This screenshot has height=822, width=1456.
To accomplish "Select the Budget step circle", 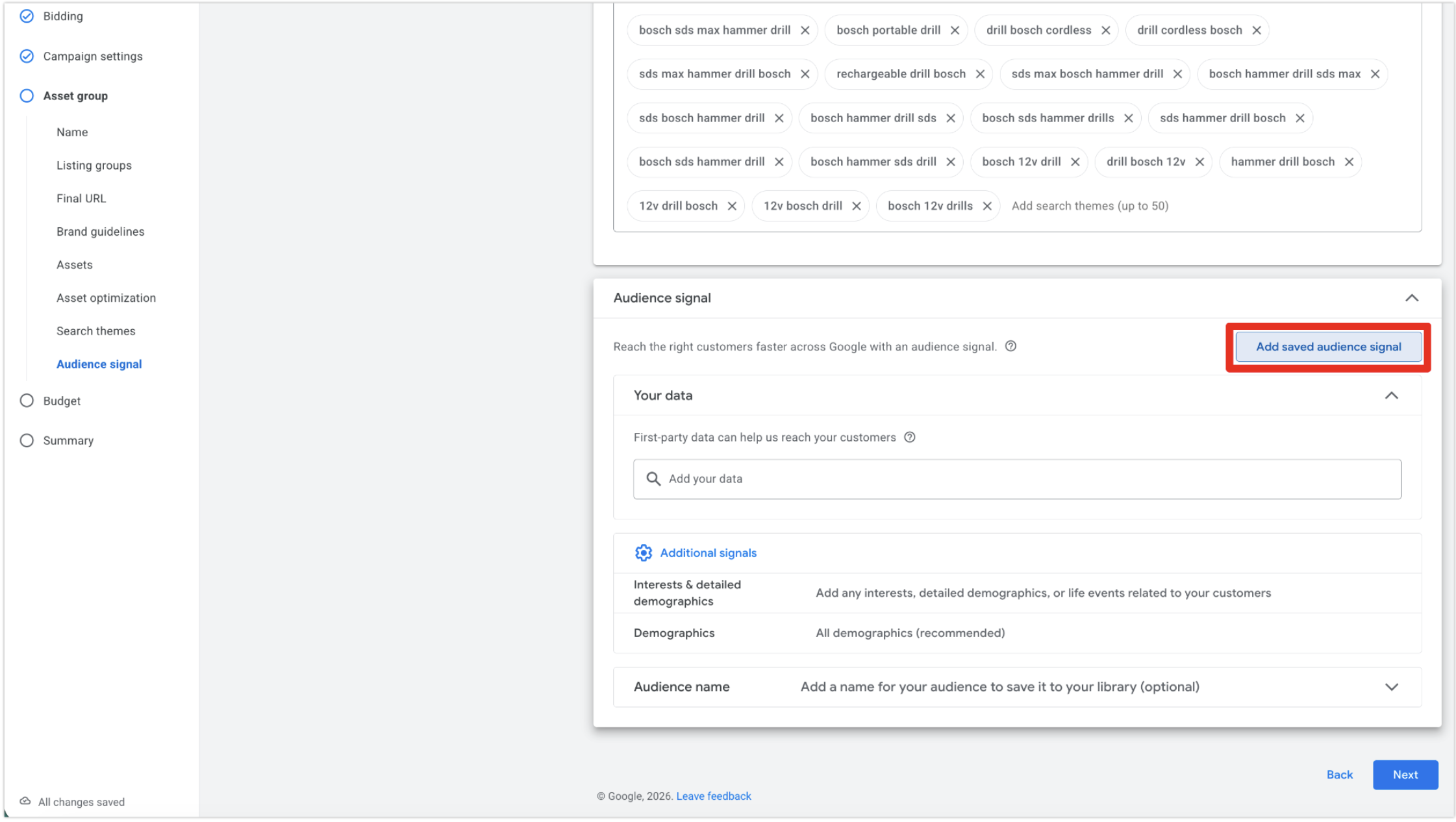I will coord(27,401).
